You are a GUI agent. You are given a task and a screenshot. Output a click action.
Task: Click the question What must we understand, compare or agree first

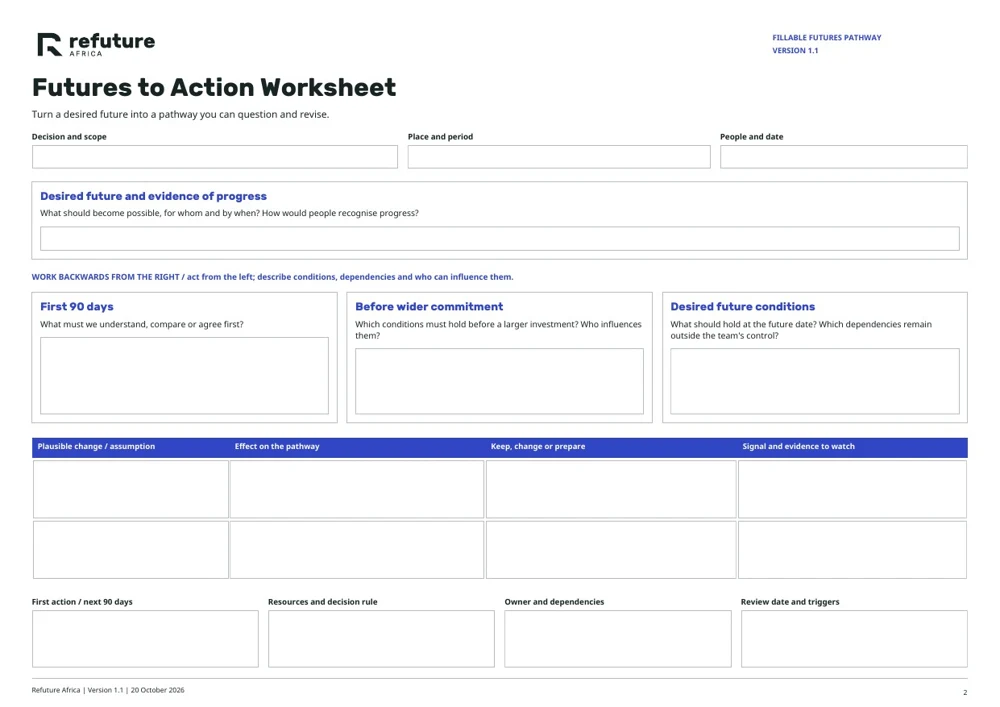click(142, 324)
